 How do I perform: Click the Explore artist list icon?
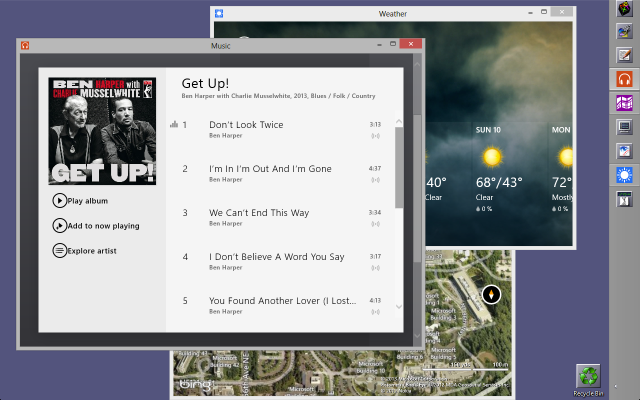click(60, 251)
